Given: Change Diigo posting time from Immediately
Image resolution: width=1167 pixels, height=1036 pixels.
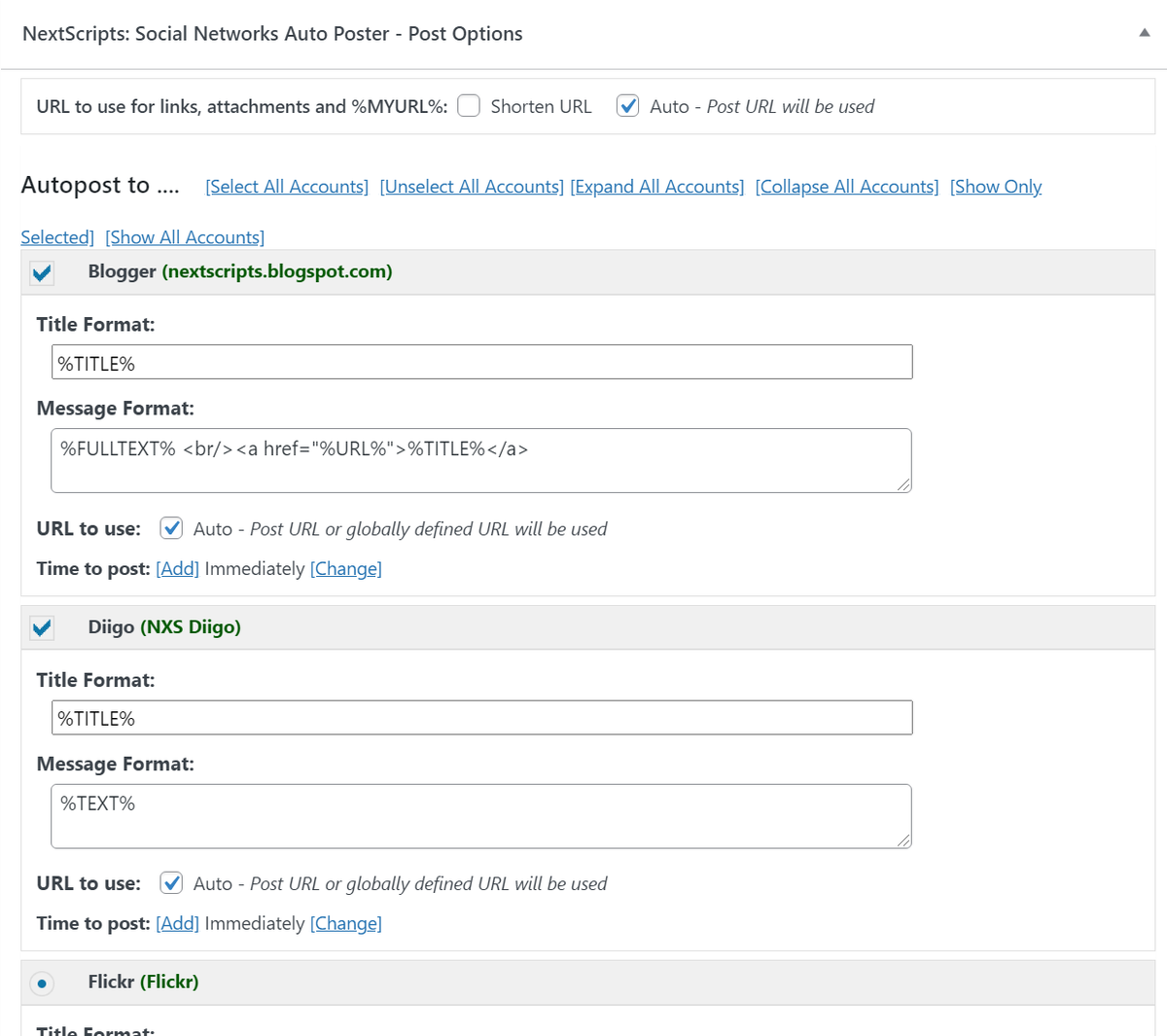Looking at the screenshot, I should tap(345, 924).
